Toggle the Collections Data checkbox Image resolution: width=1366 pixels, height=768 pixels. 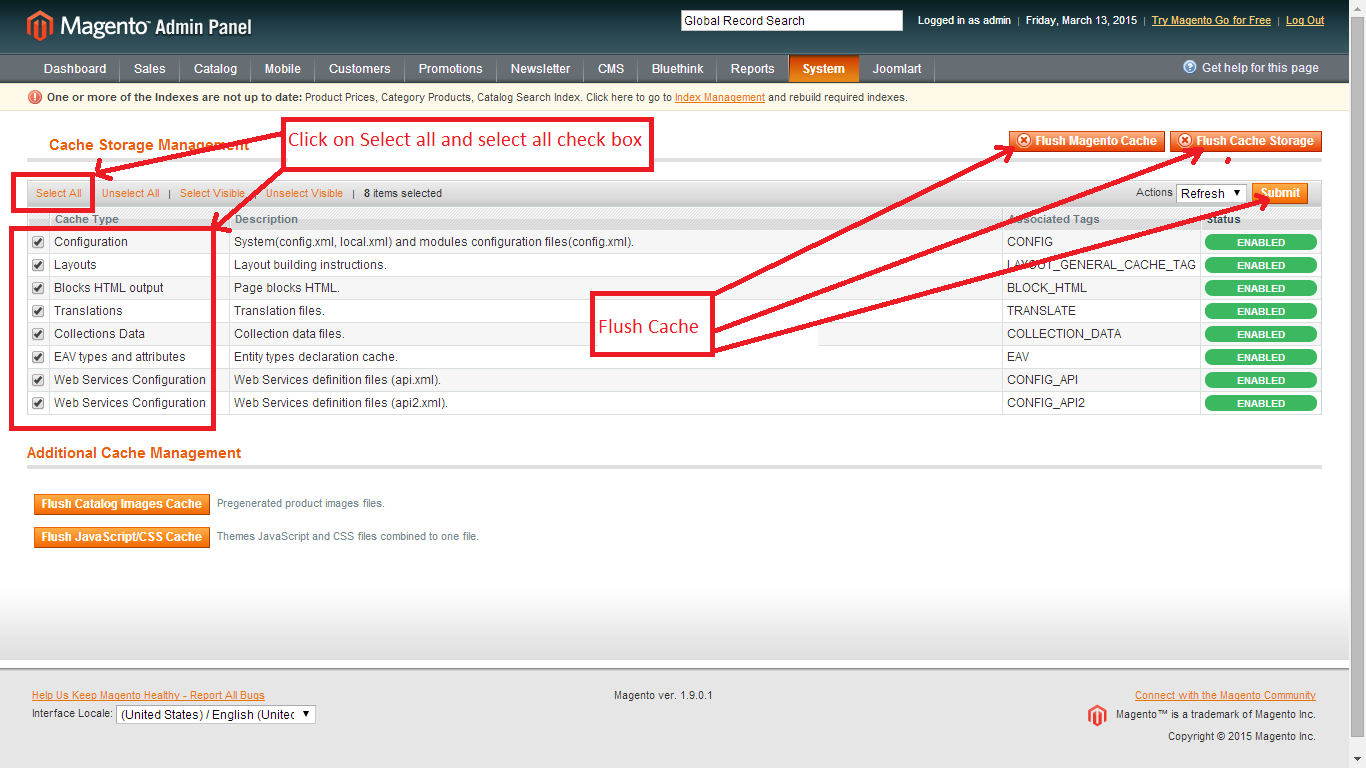pyautogui.click(x=38, y=334)
